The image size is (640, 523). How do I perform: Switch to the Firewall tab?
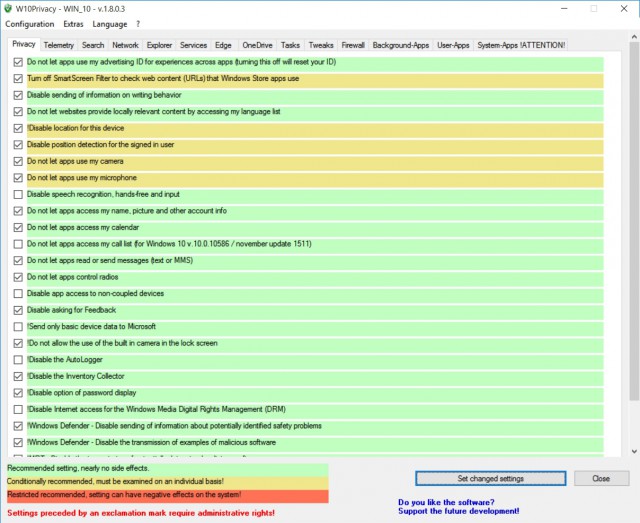click(x=353, y=45)
